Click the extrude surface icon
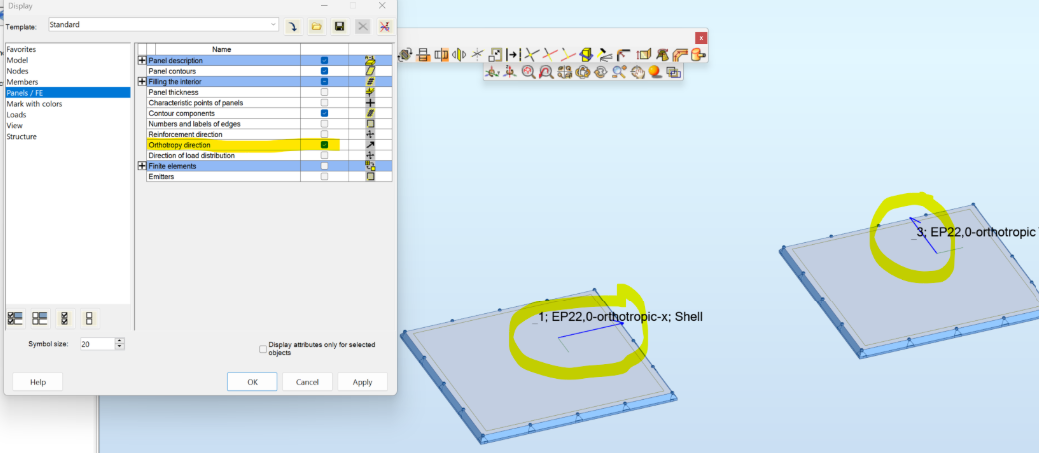Screen dimensions: 1039x453 (x=644, y=54)
